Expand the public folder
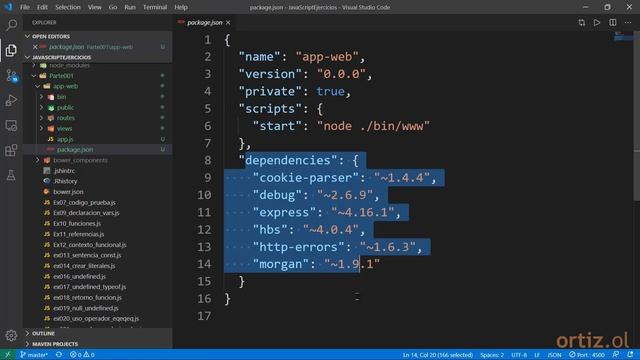The height and width of the screenshot is (360, 640). [x=41, y=107]
